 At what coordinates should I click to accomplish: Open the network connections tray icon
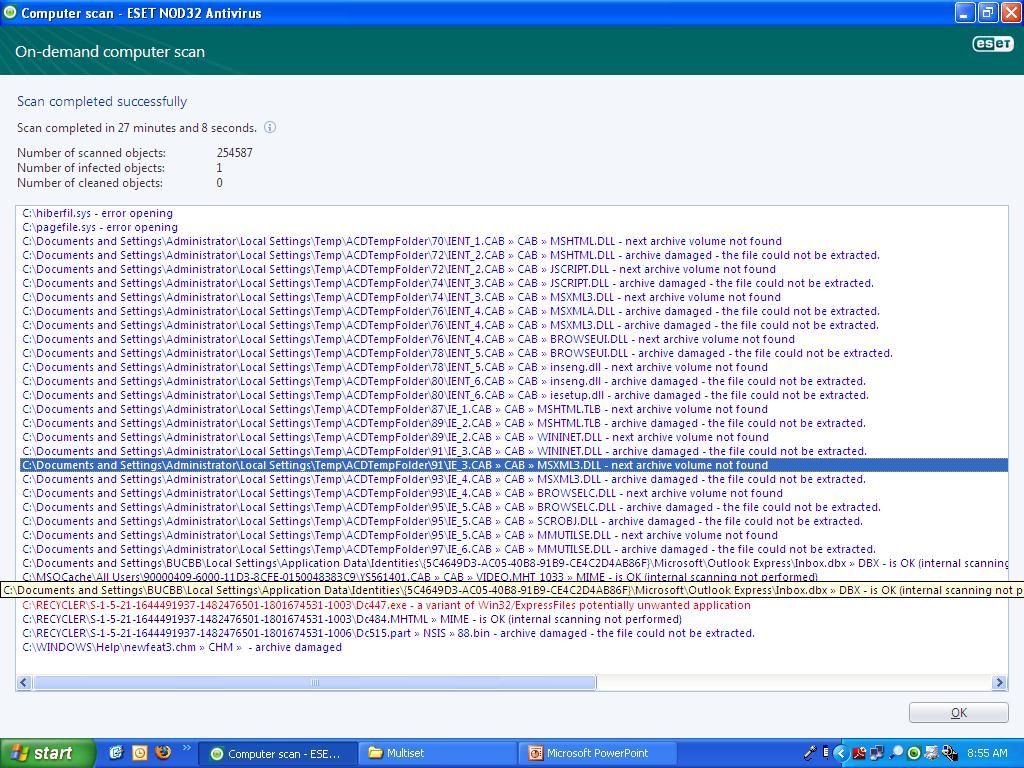coord(877,754)
